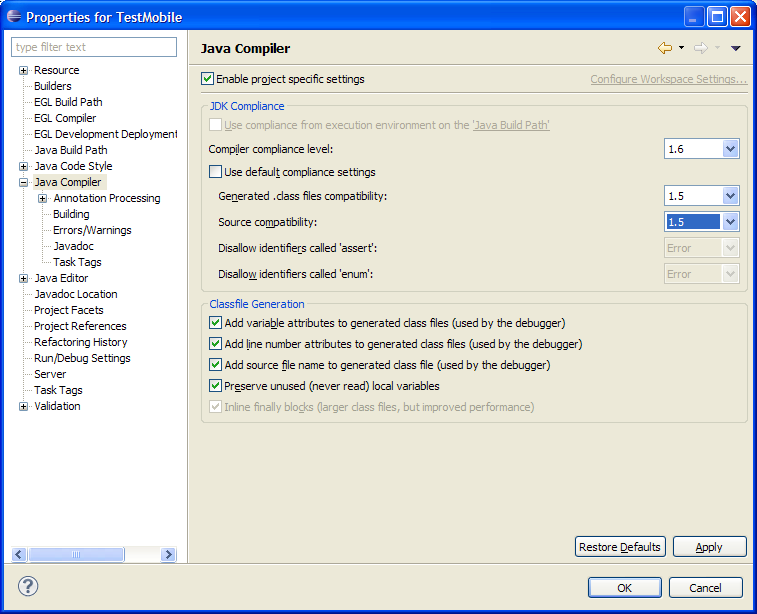Click the Java Compiler tree label

(x=68, y=182)
